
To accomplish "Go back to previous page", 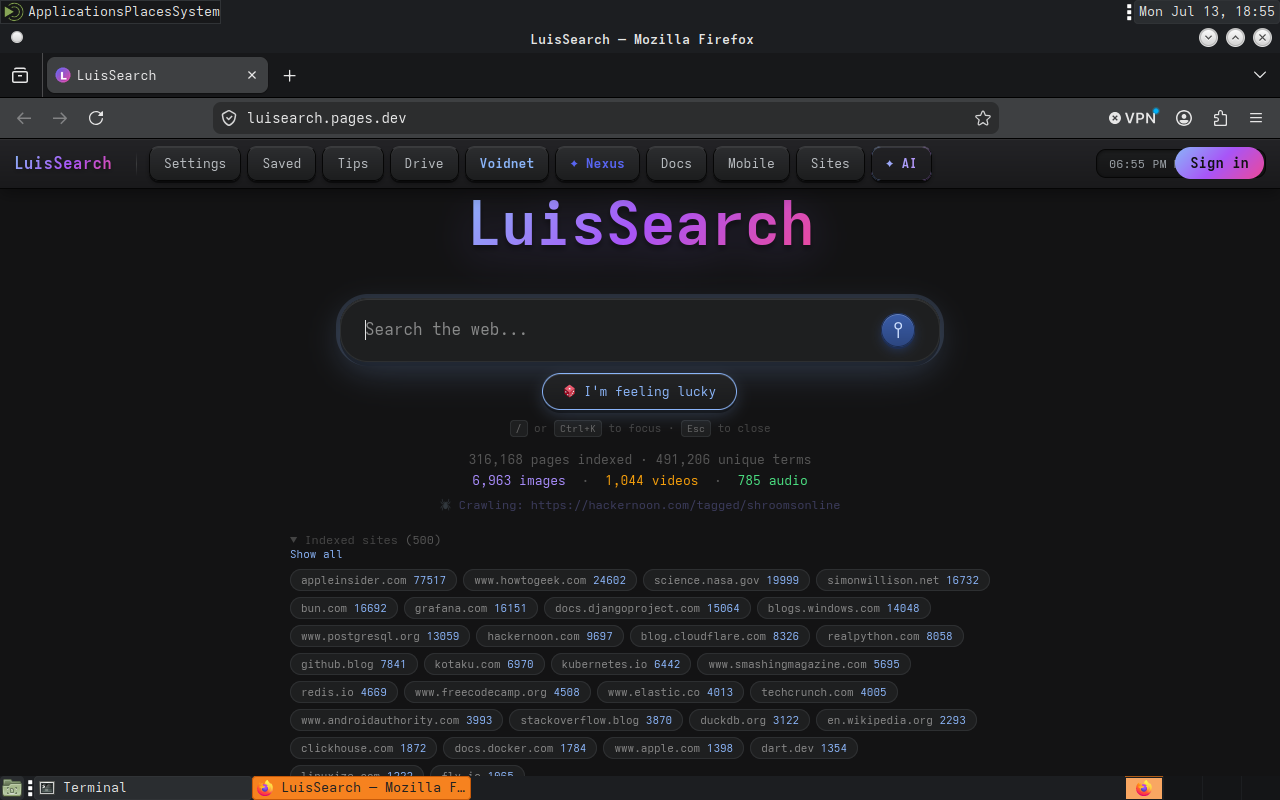I will [x=24, y=118].
